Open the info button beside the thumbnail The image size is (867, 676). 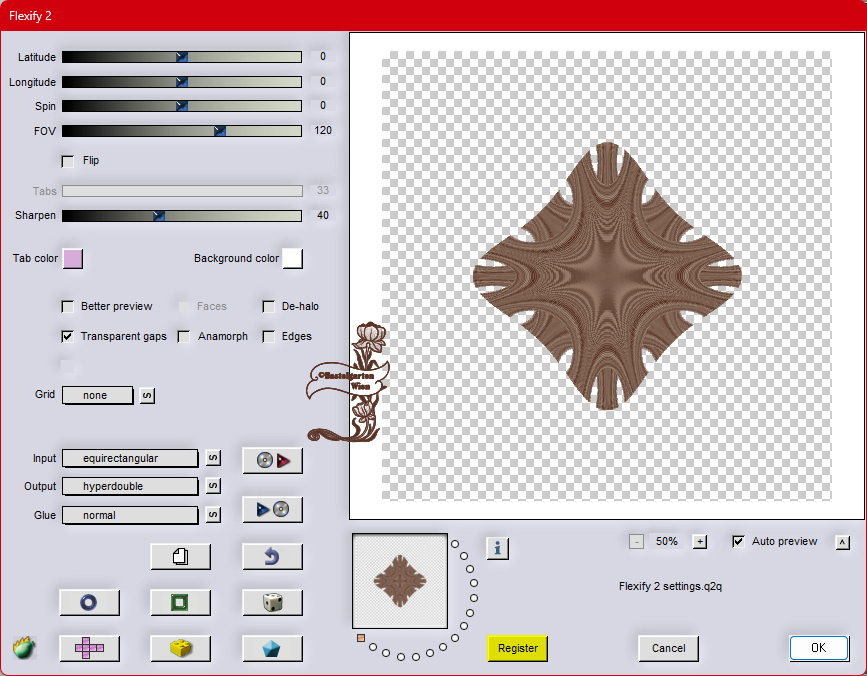[498, 547]
